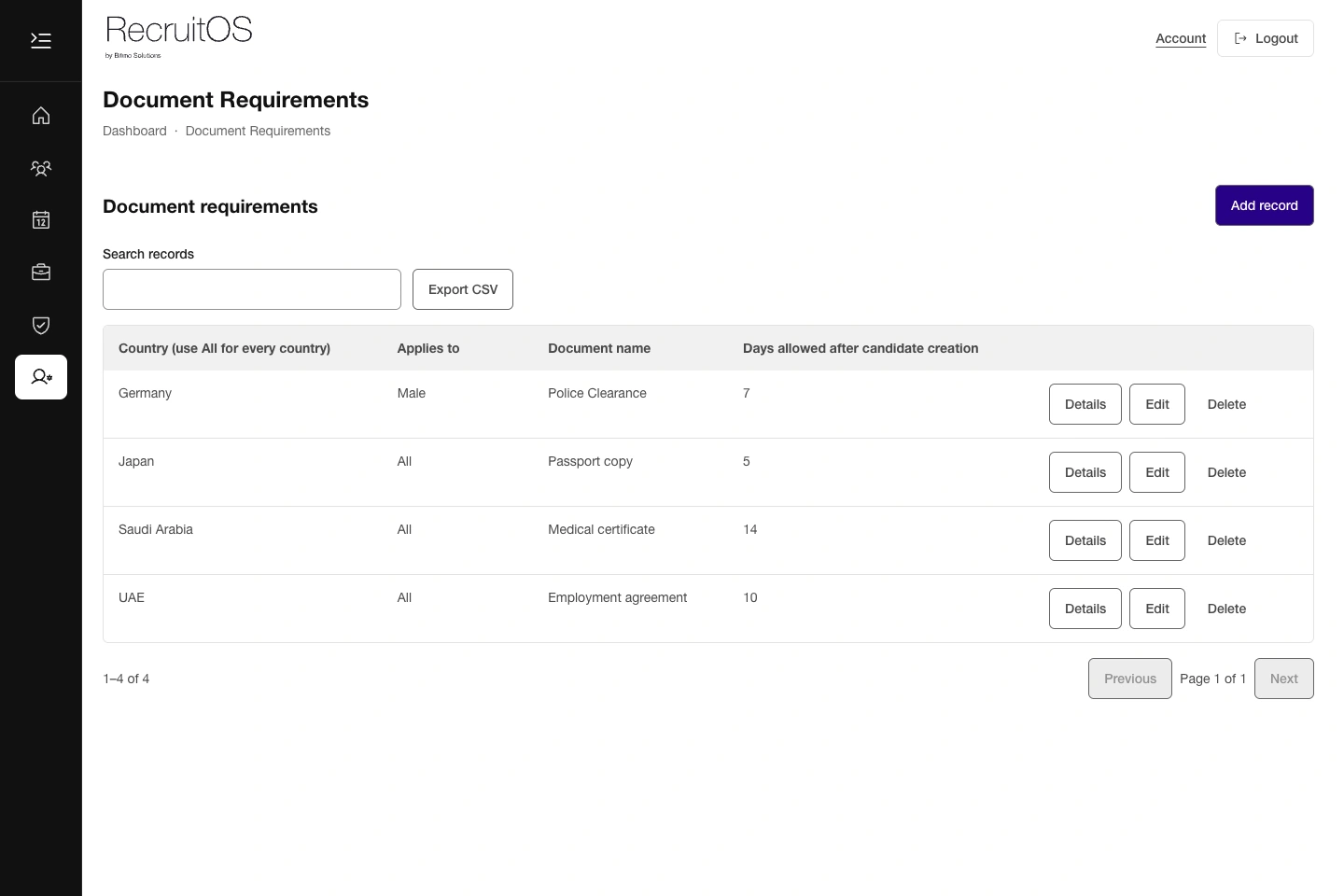
Task: Select the user settings sidebar icon
Action: [x=41, y=377]
